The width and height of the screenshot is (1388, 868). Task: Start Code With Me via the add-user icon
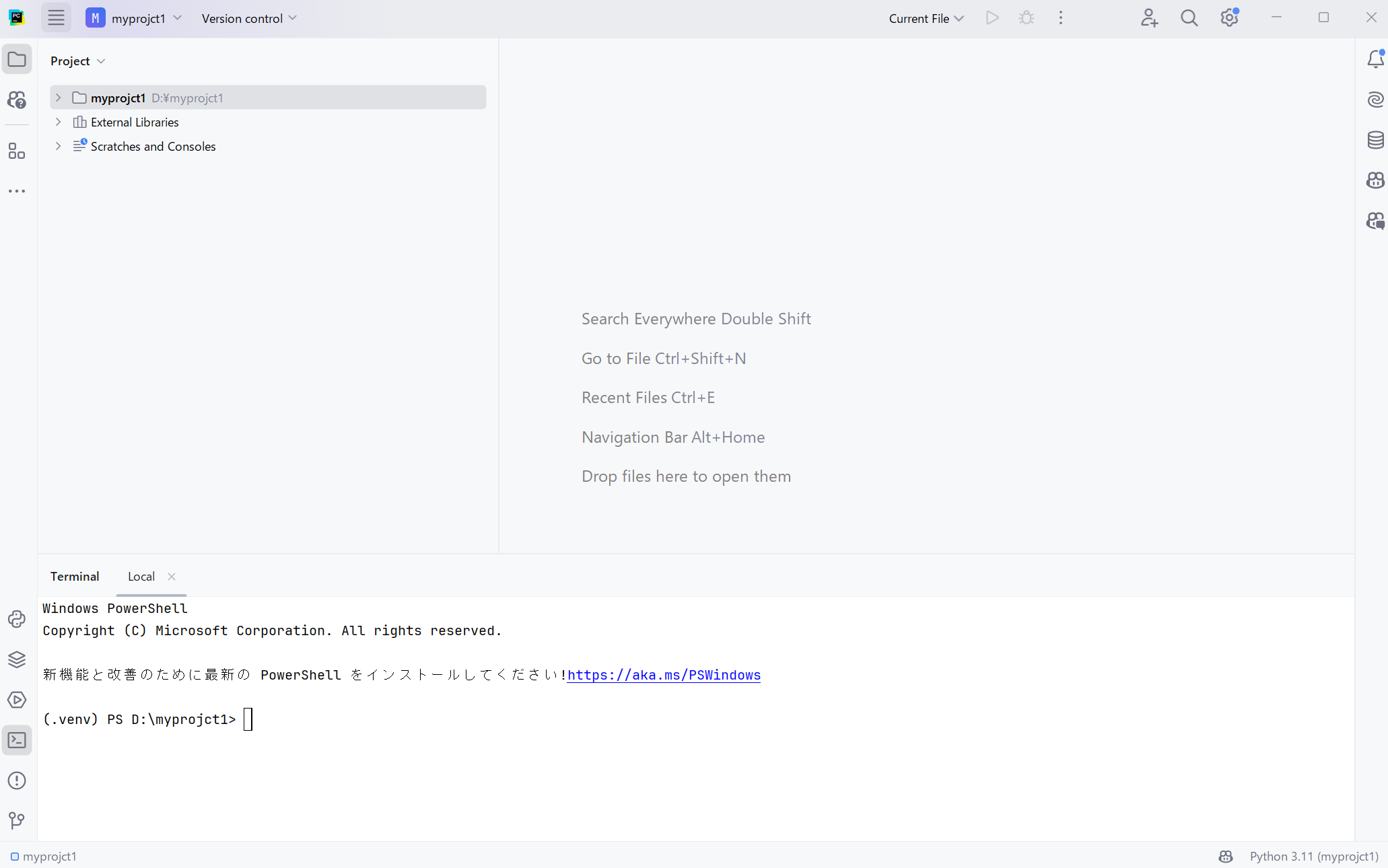point(1149,18)
